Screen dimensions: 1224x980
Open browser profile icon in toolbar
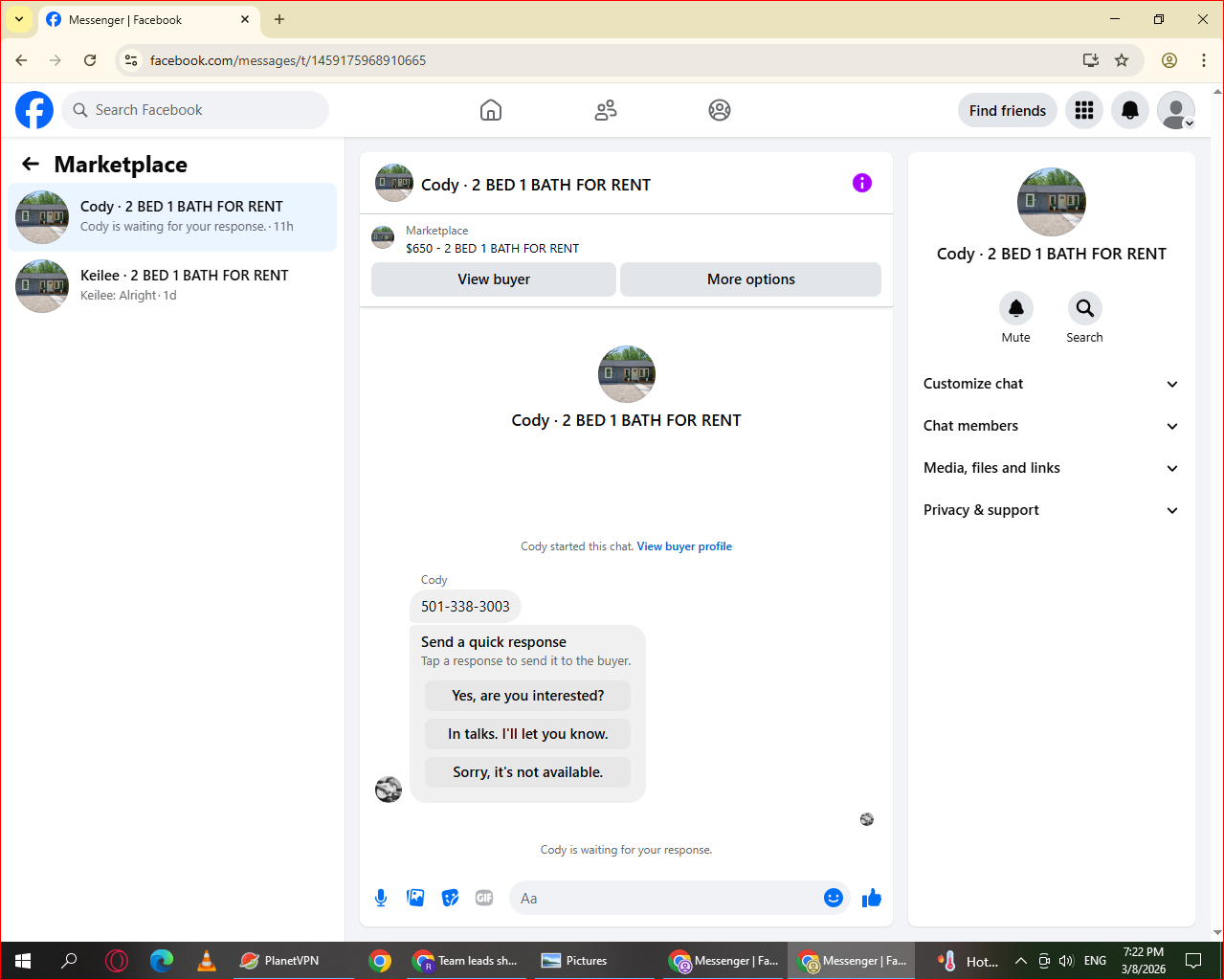pos(1169,60)
